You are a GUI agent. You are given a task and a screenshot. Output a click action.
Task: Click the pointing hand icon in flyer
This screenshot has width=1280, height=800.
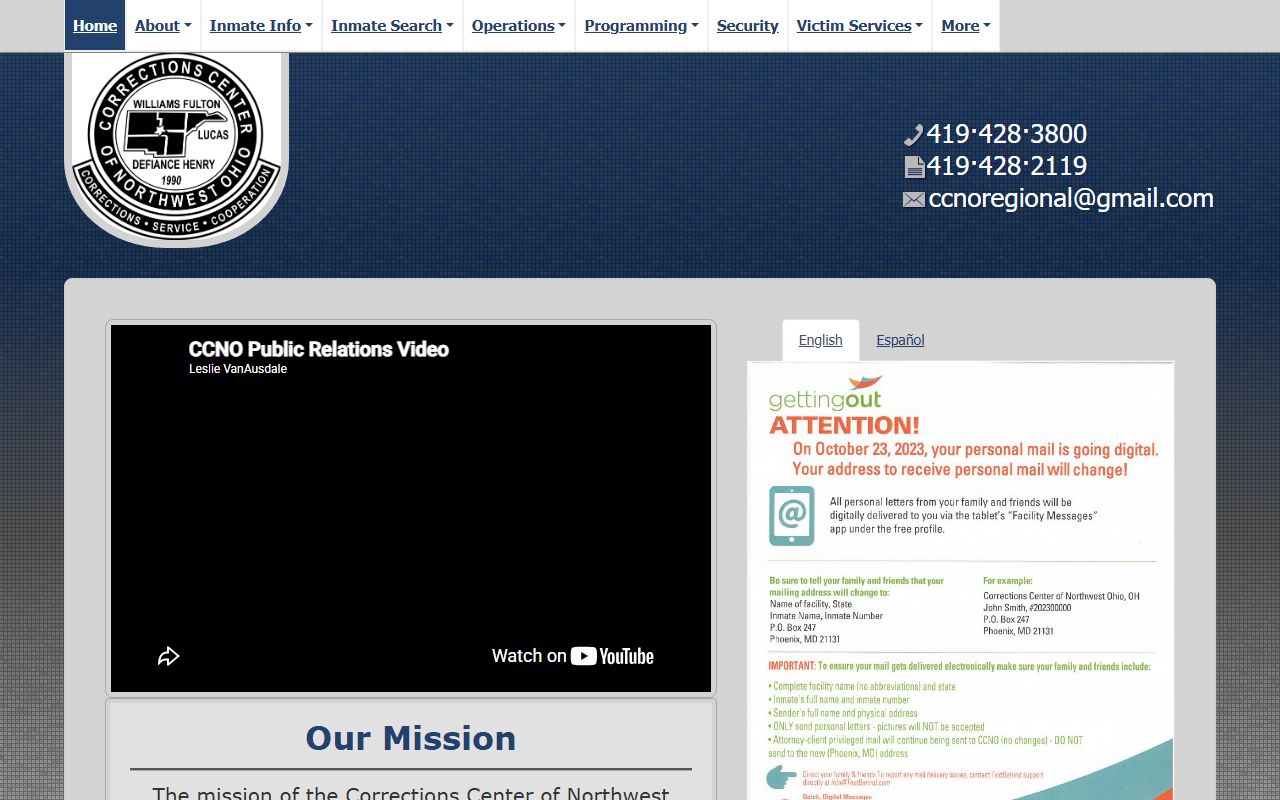coord(781,776)
